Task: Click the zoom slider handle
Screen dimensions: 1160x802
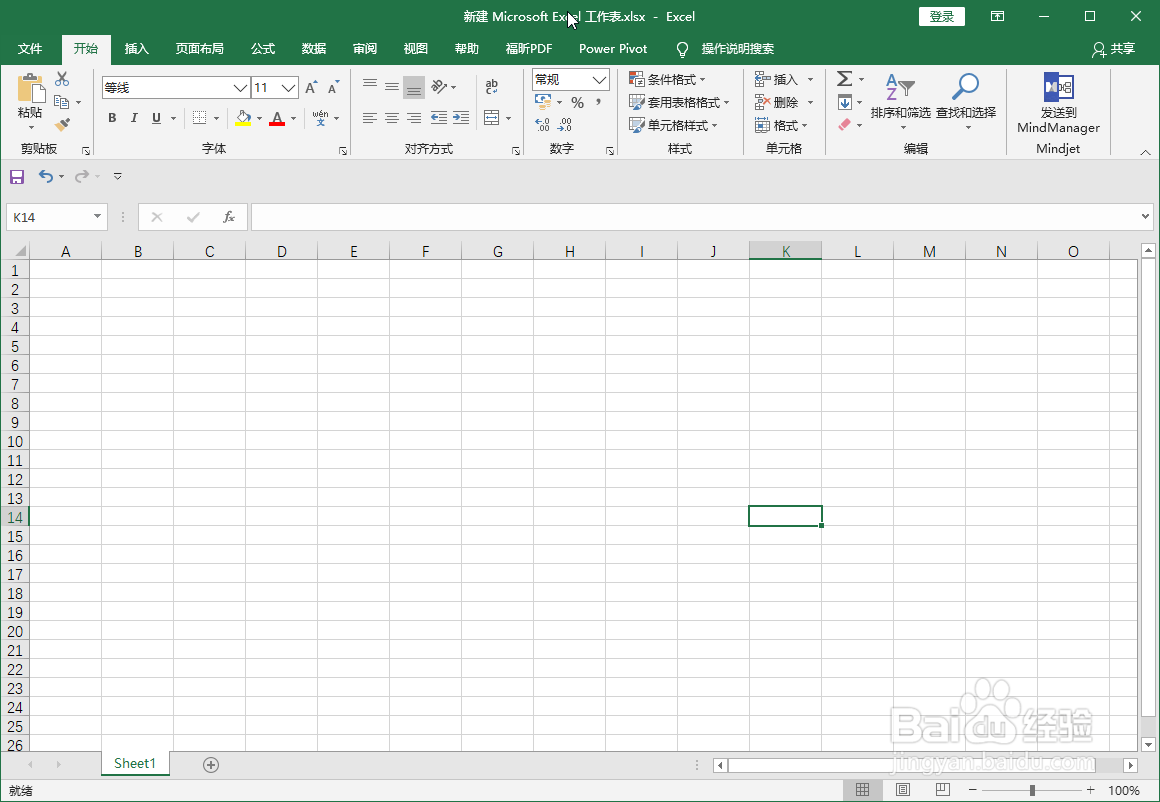Action: tap(1032, 791)
